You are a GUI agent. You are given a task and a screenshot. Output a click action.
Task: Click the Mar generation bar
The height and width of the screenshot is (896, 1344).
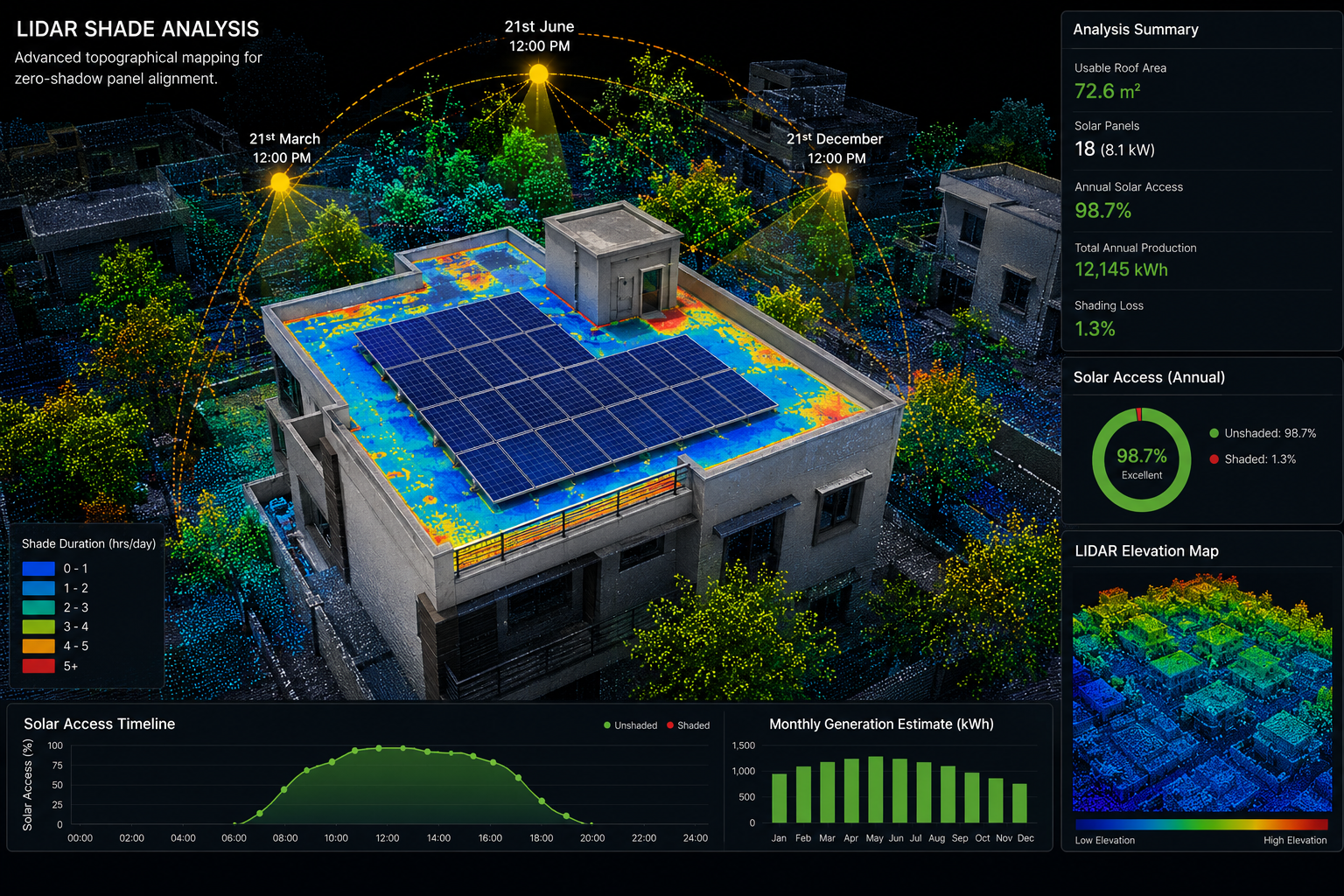[827, 792]
